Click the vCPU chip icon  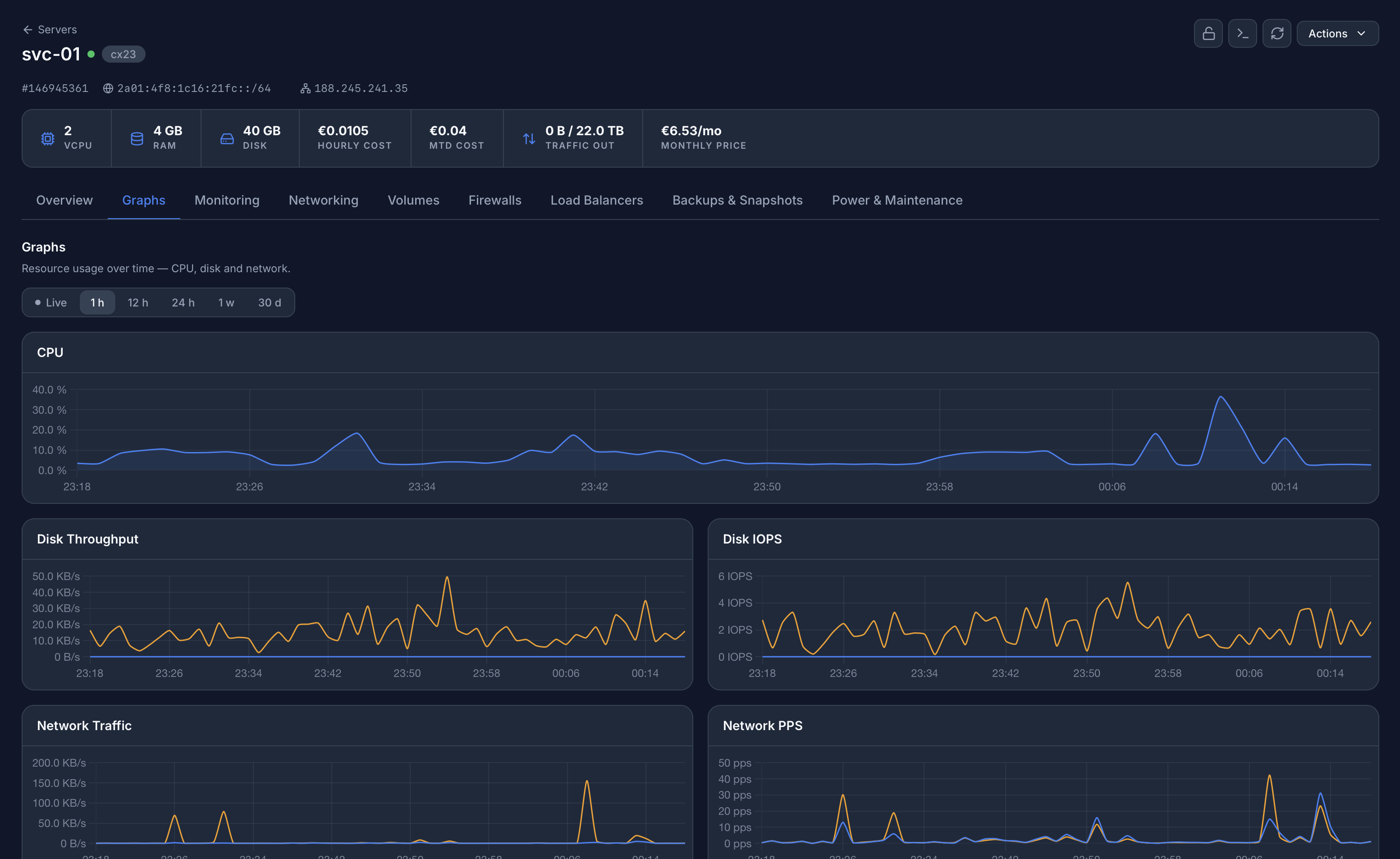pyautogui.click(x=48, y=139)
